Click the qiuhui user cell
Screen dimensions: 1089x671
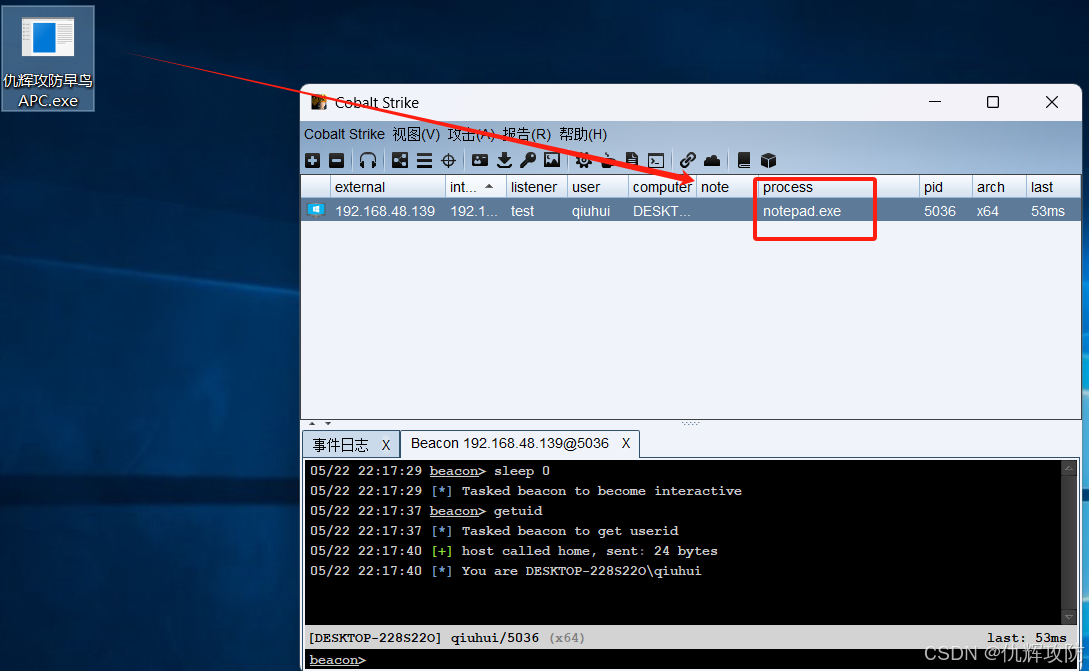[598, 210]
